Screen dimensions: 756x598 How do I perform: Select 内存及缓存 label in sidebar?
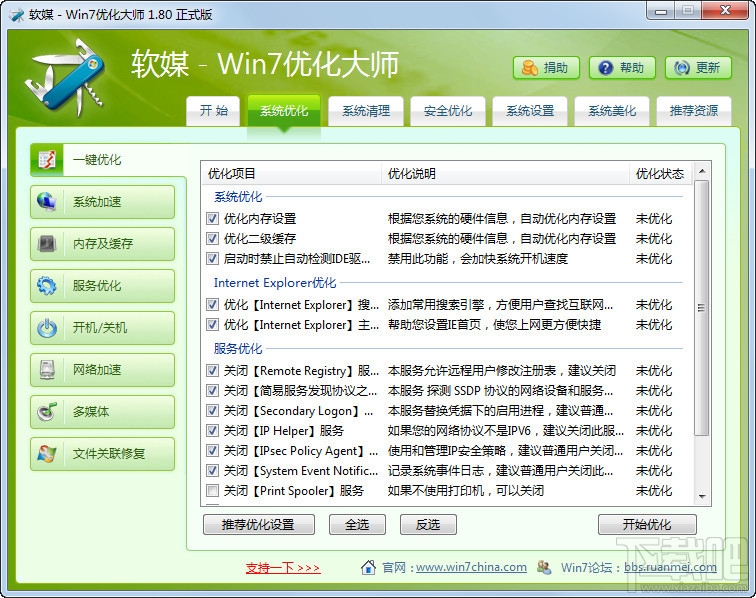pos(103,244)
